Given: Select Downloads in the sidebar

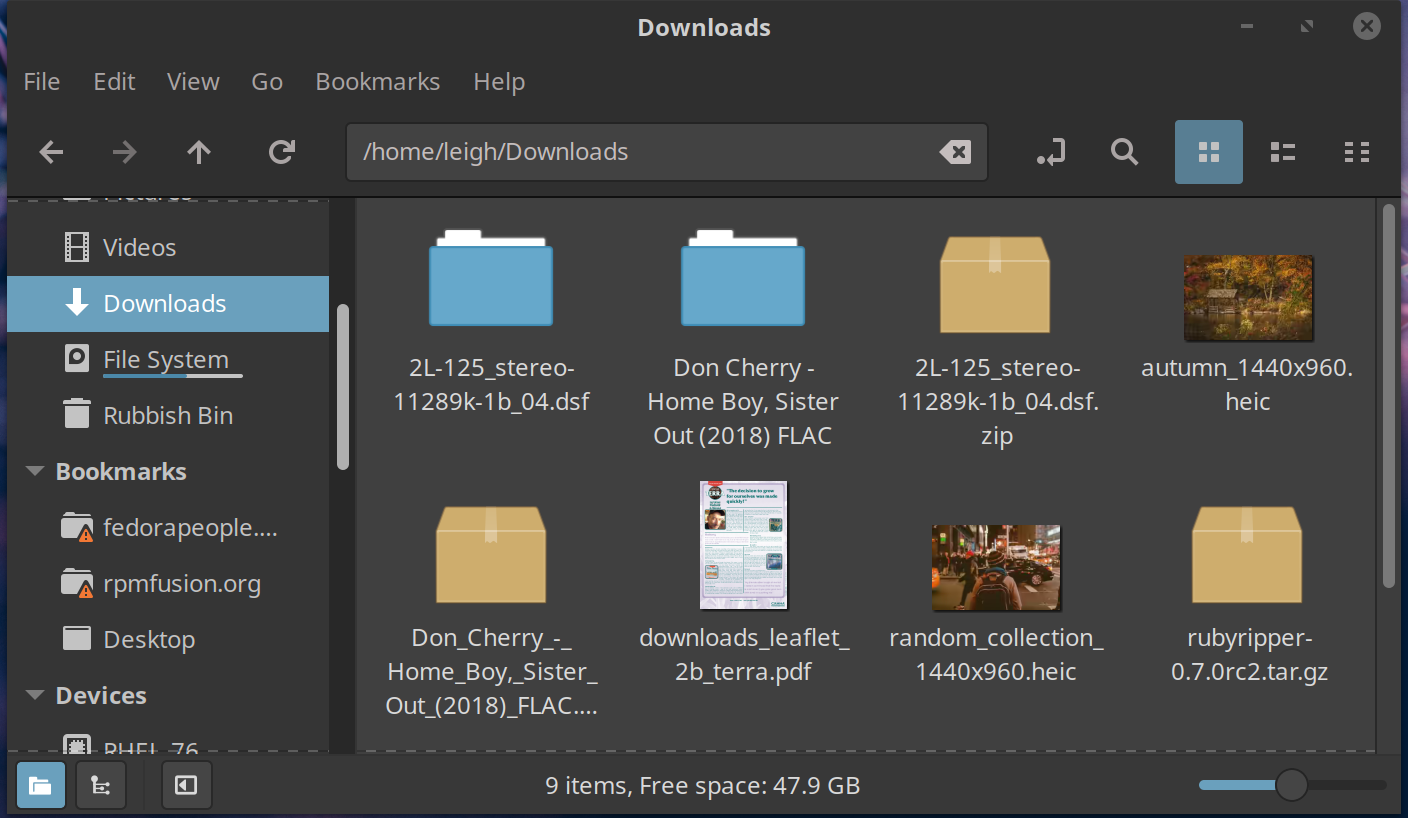Looking at the screenshot, I should [168, 304].
